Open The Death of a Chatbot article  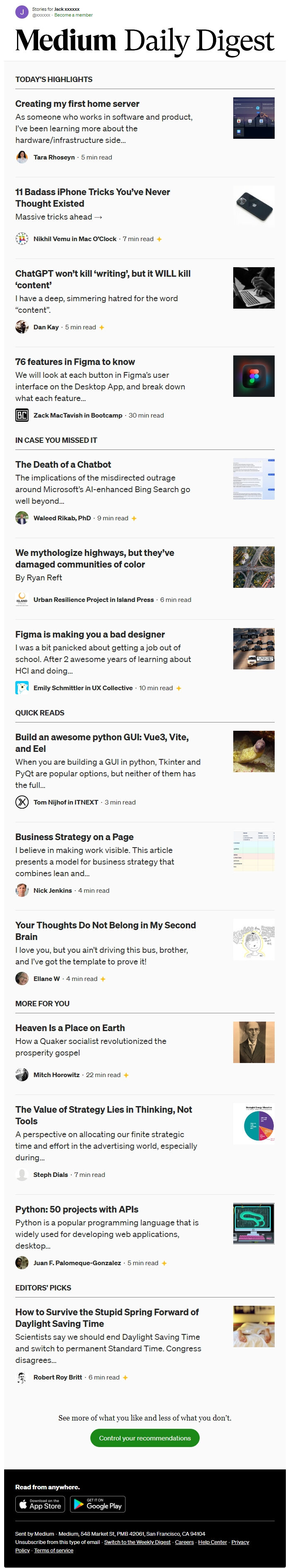63,464
